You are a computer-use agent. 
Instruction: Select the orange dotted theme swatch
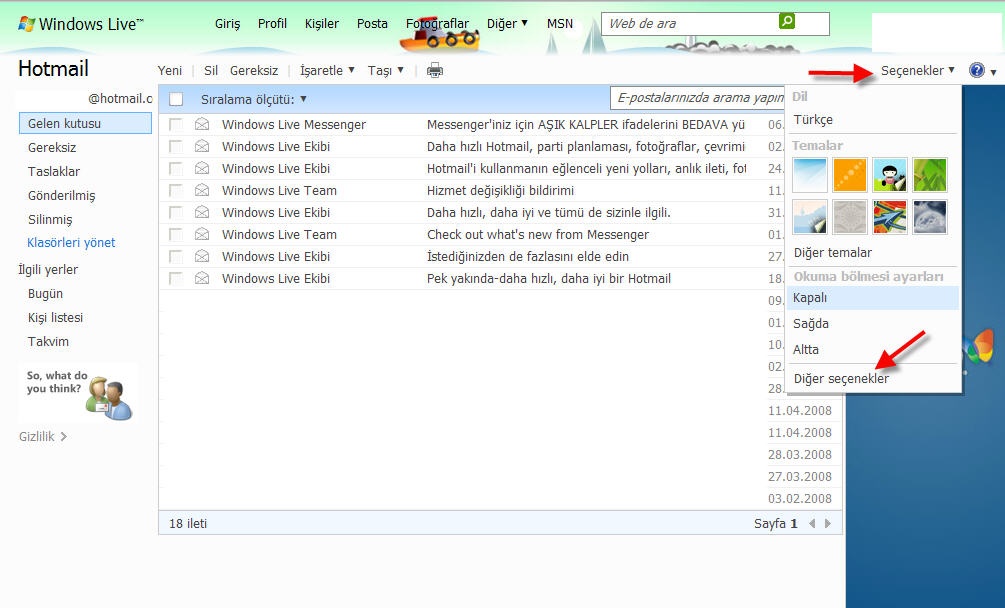tap(850, 175)
